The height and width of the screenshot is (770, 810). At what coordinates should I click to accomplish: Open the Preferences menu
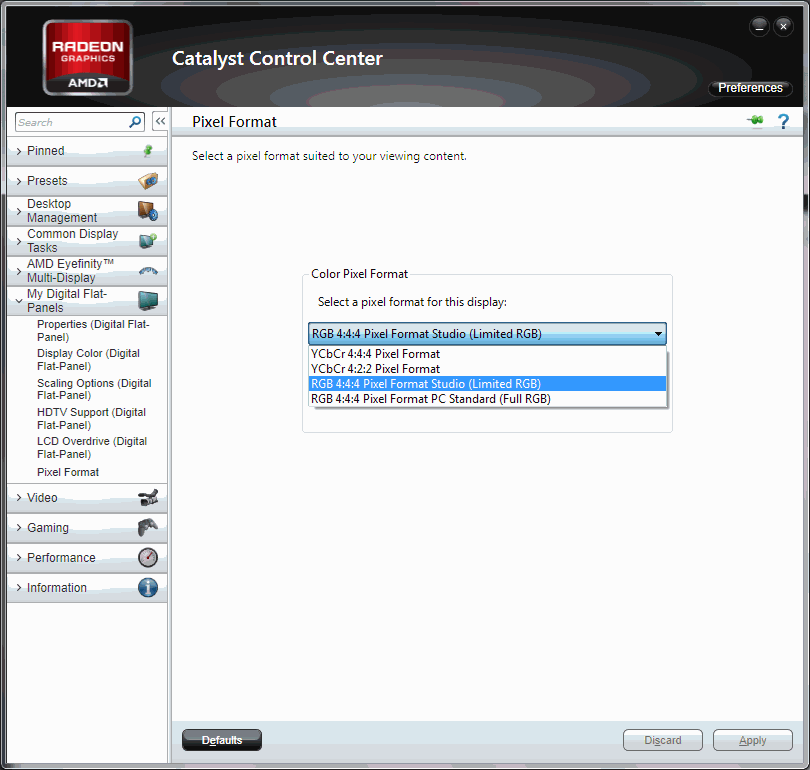tap(750, 88)
